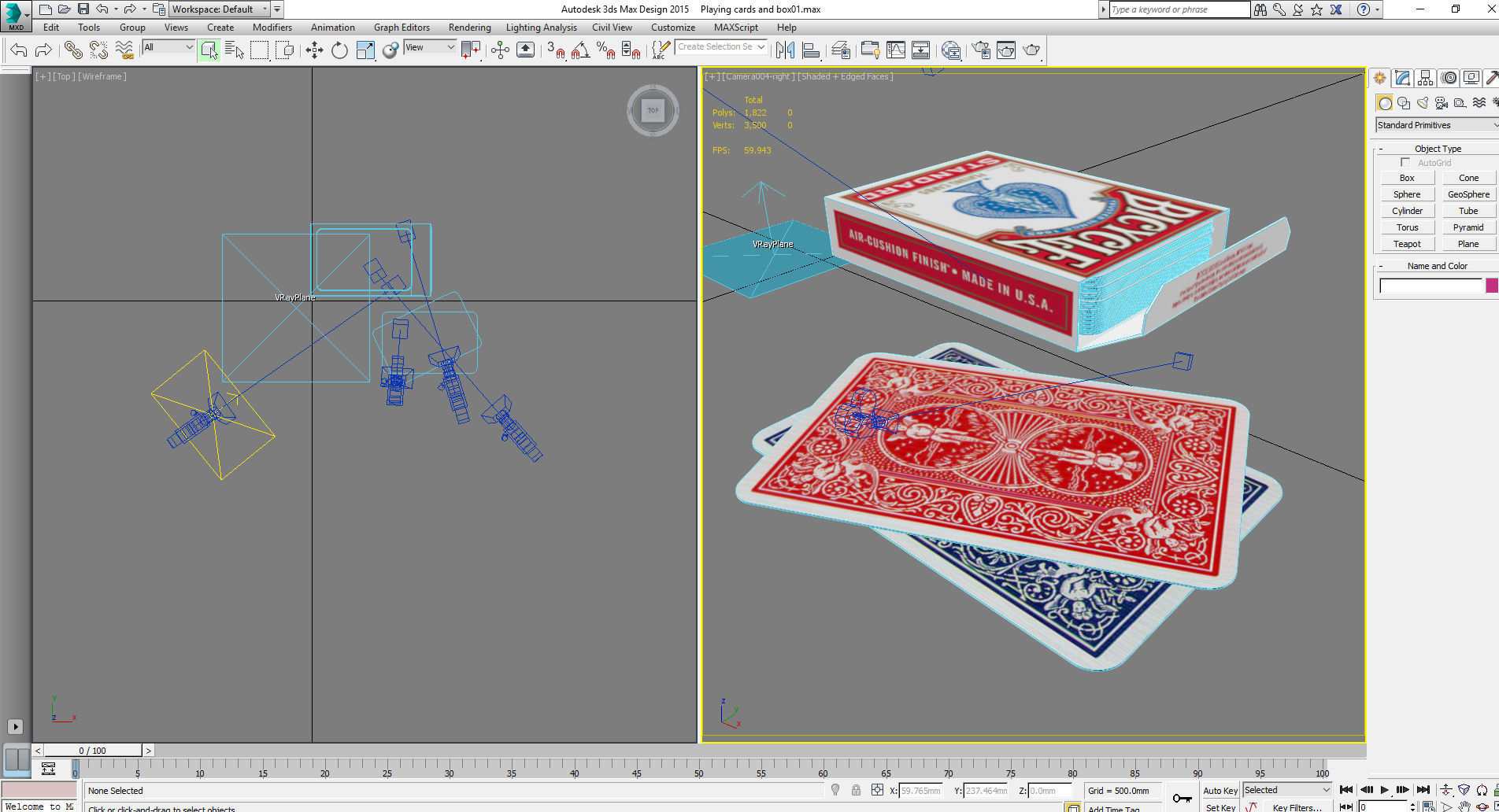
Task: Open the Layer Manager
Action: pos(840,50)
